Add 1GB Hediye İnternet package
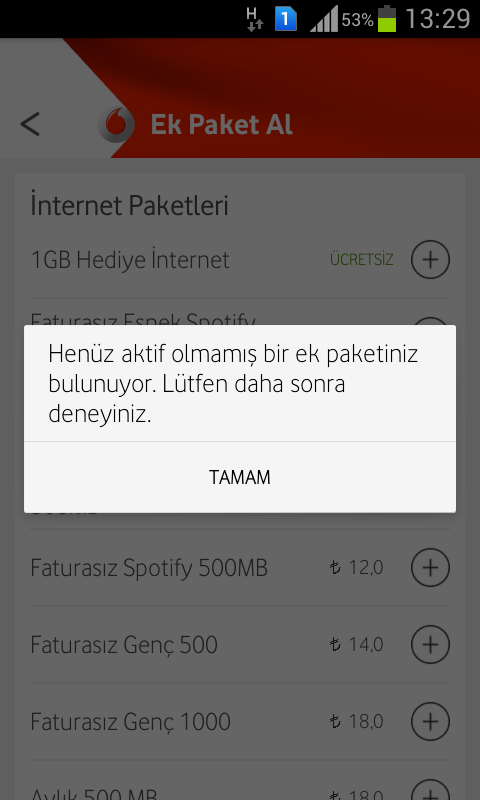The height and width of the screenshot is (800, 480). [431, 260]
